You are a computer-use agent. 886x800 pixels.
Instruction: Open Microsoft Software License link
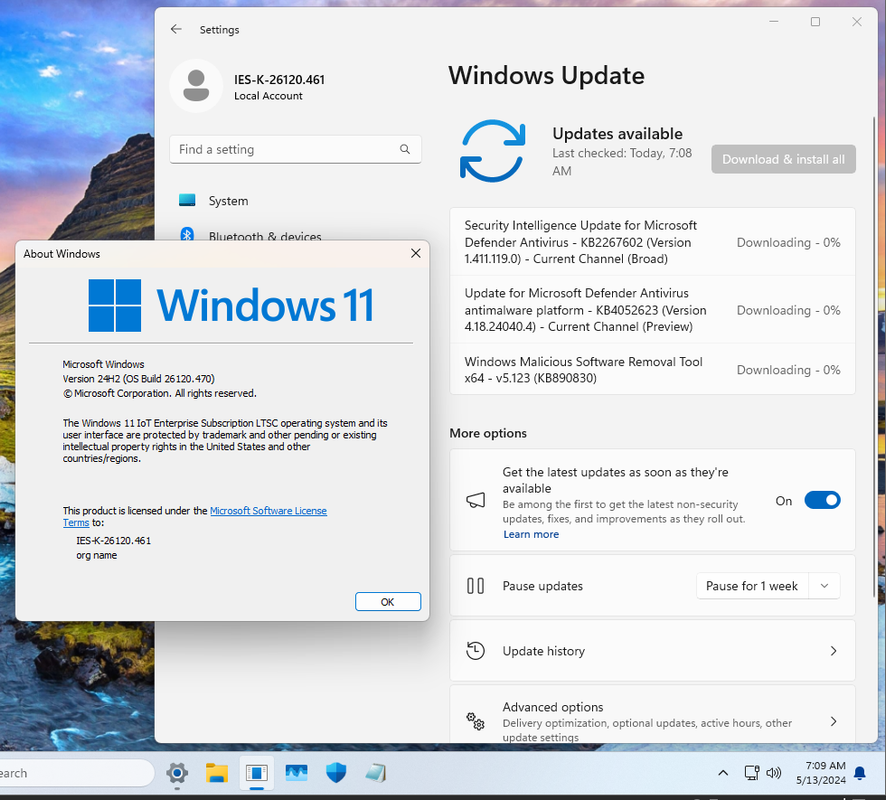click(268, 511)
